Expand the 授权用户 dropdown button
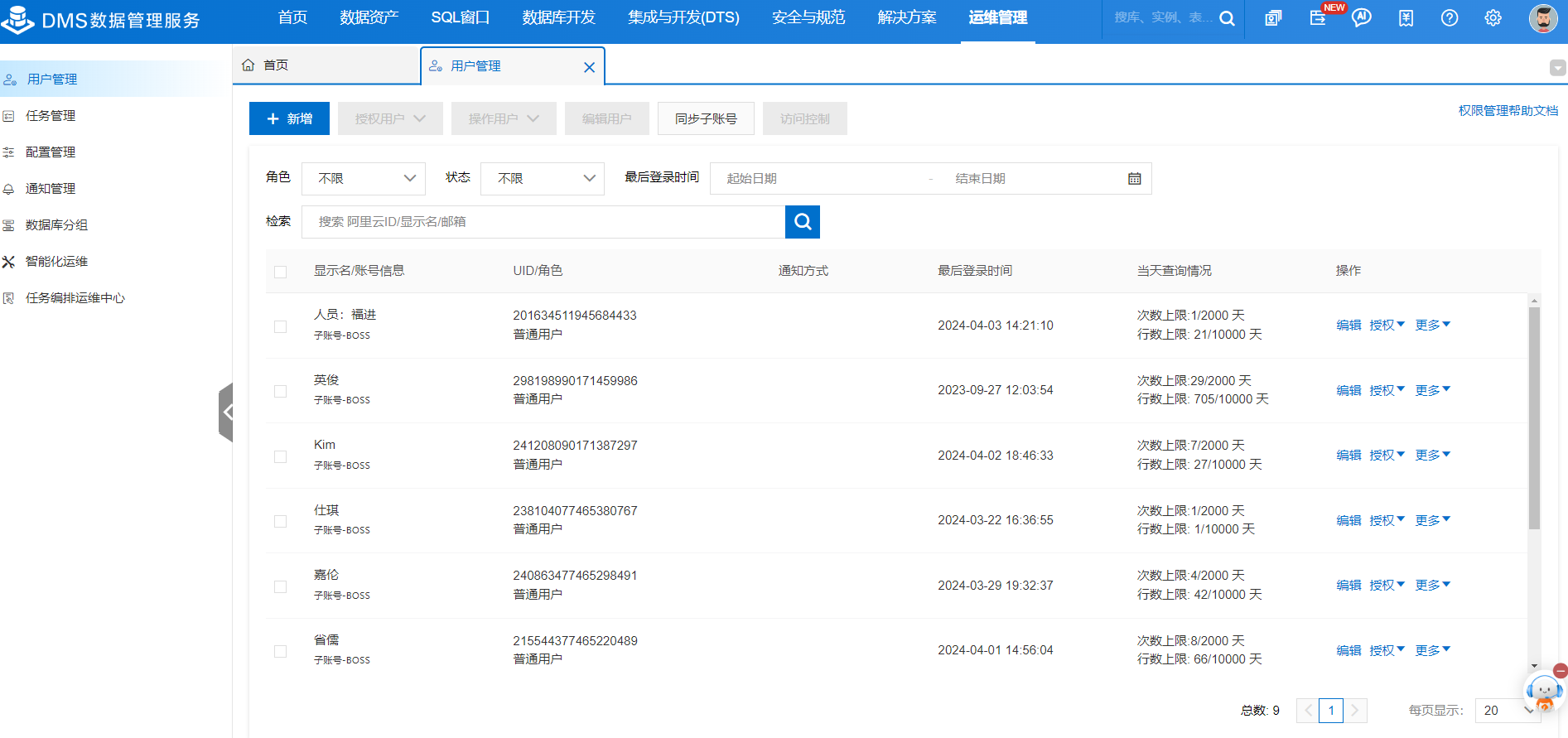Image resolution: width=1568 pixels, height=738 pixels. pos(390,118)
